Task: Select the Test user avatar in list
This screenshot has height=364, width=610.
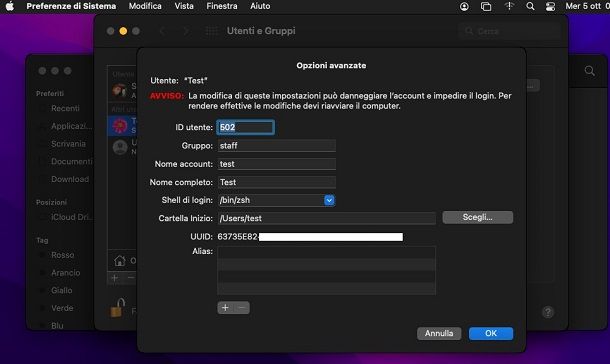Action: [x=120, y=125]
